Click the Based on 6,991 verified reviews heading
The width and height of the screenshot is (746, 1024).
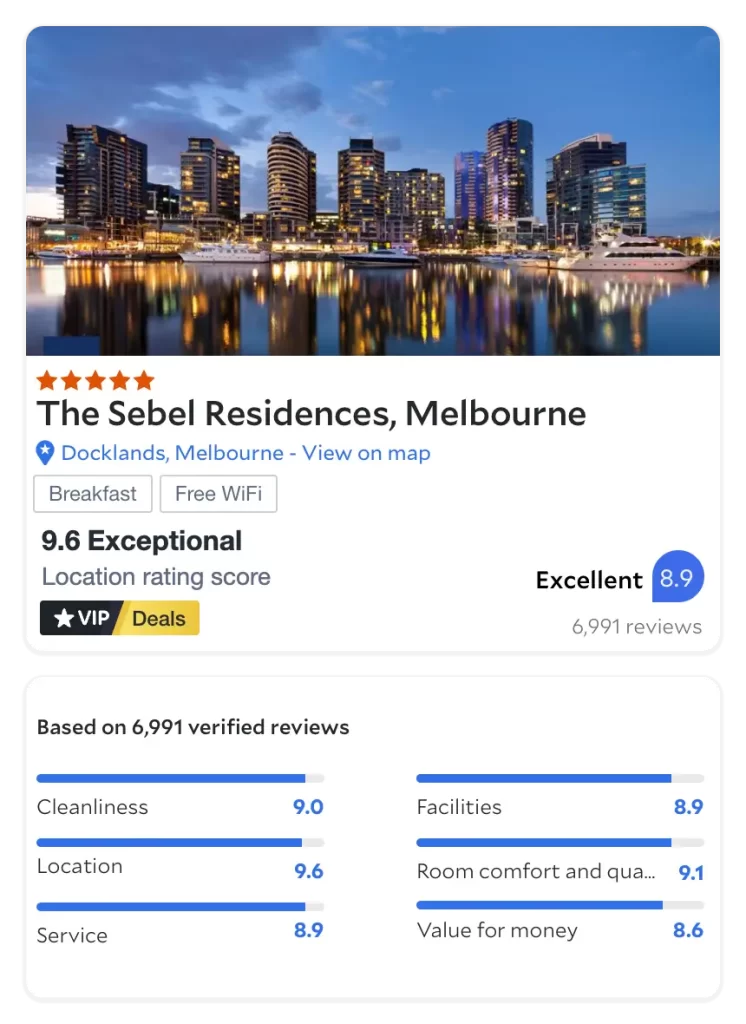coord(193,727)
